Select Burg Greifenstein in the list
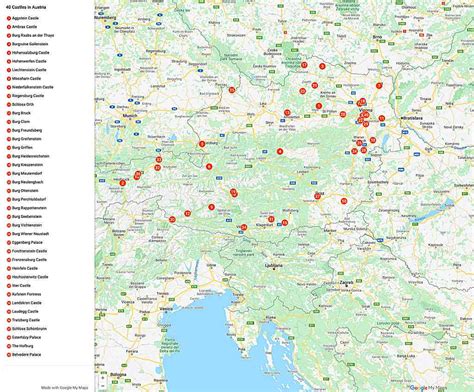 (x=27, y=139)
